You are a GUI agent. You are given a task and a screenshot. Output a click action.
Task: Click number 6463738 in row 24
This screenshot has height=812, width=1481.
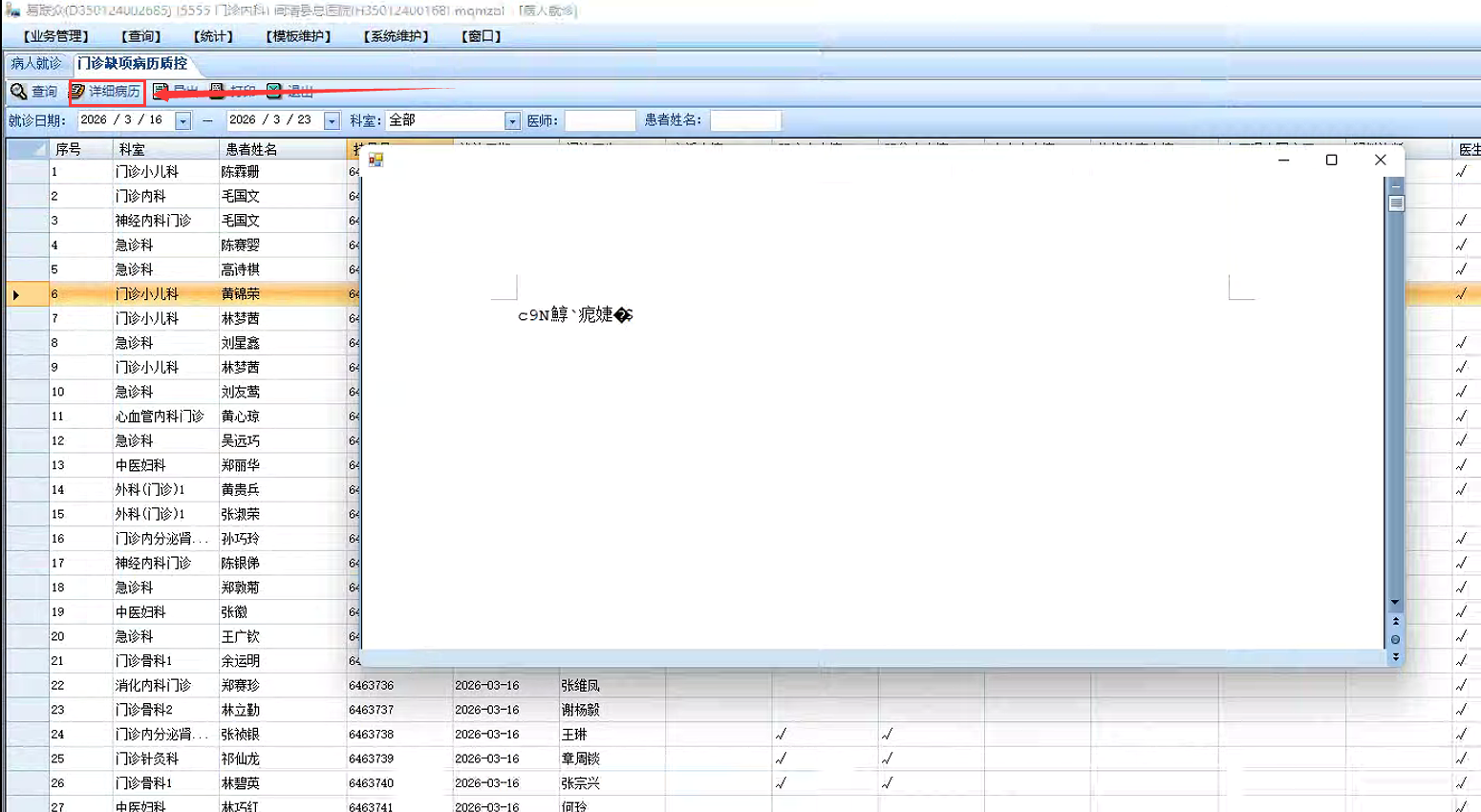click(x=372, y=735)
